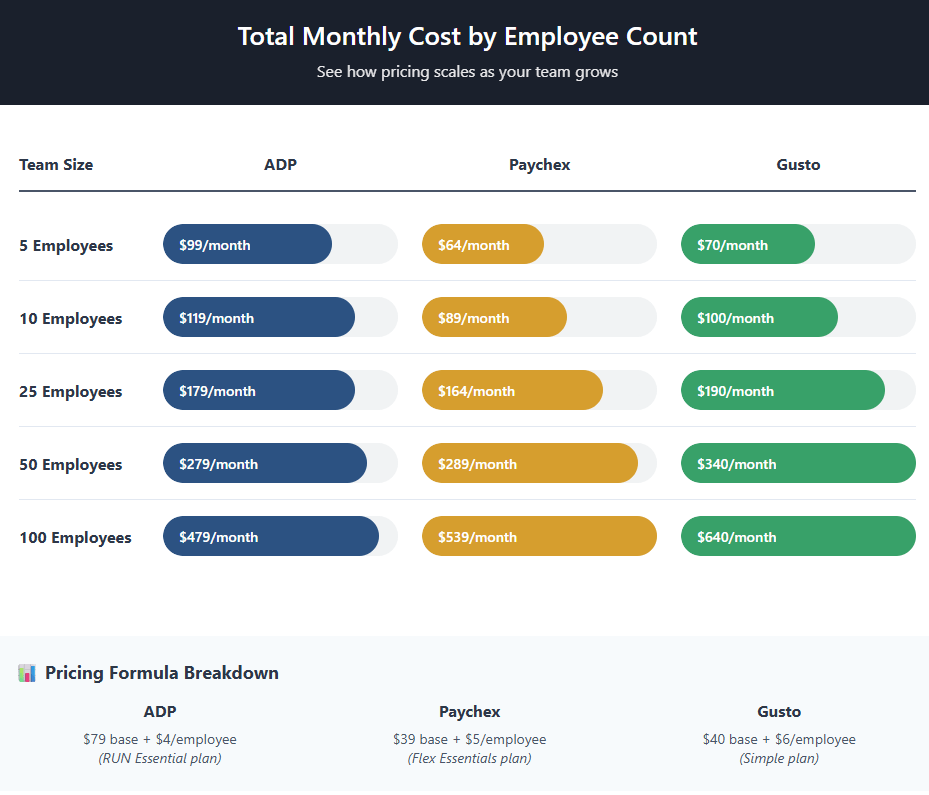Click the "100 Employees" row label
The width and height of the screenshot is (929, 795).
(75, 537)
